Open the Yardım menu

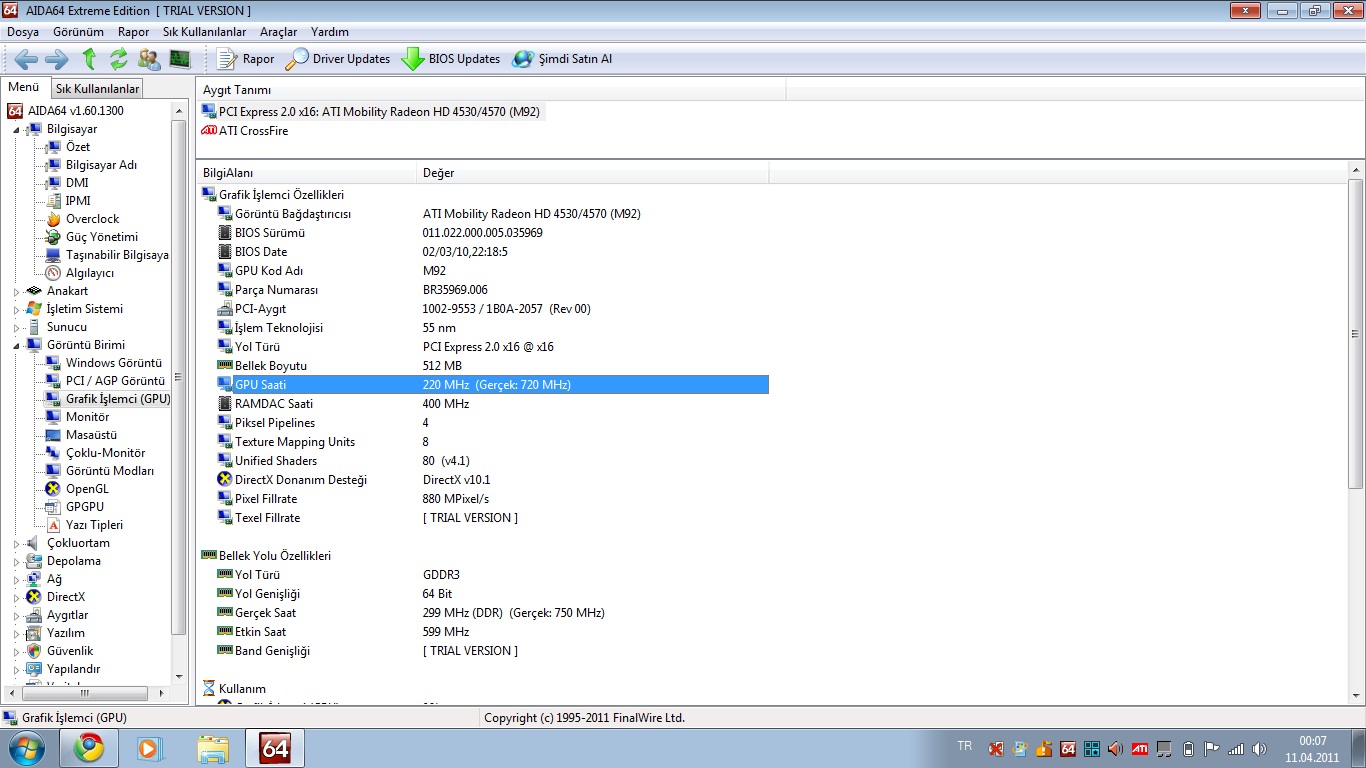[330, 32]
